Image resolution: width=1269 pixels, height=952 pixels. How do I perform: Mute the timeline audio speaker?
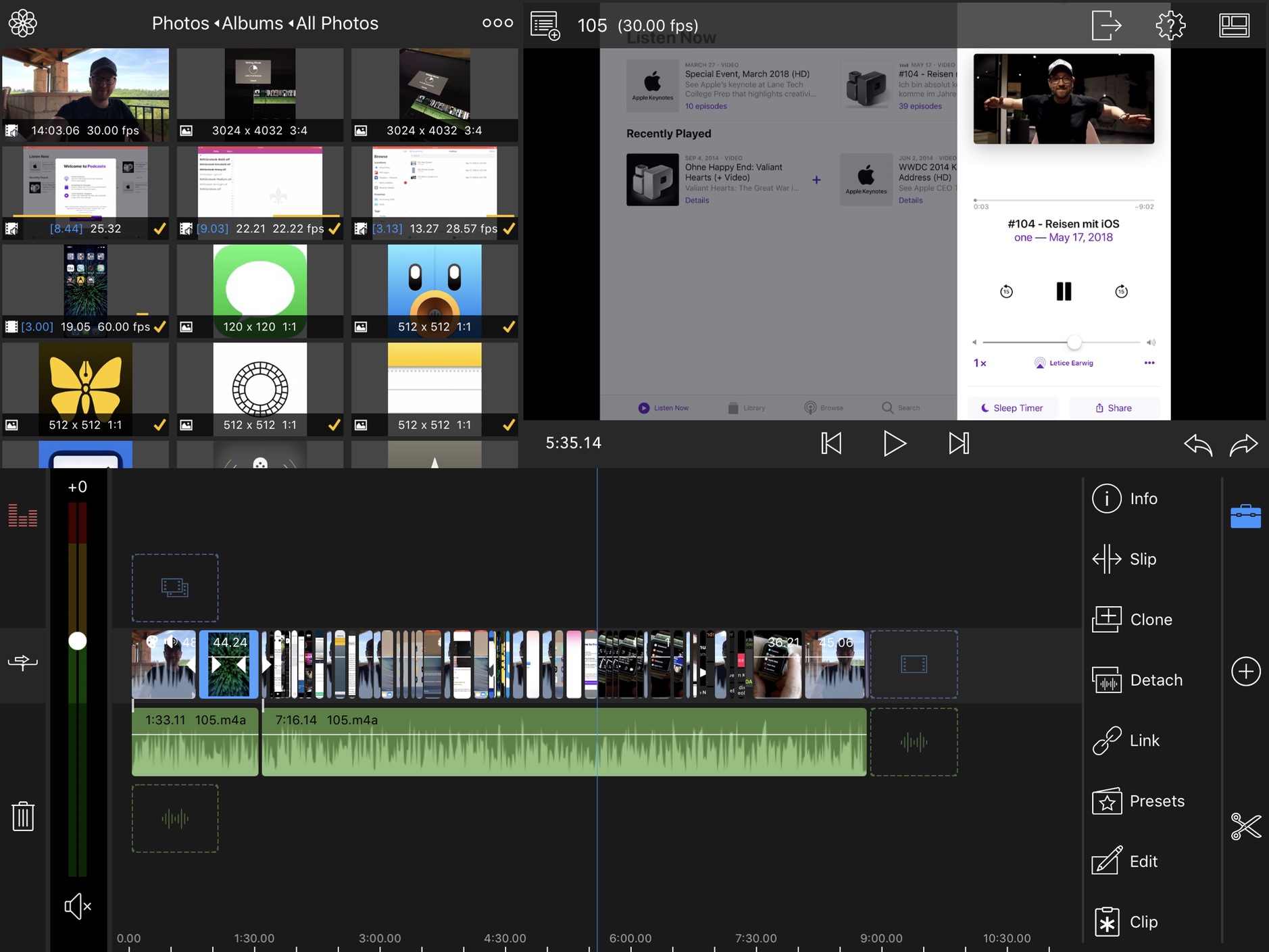point(77,906)
